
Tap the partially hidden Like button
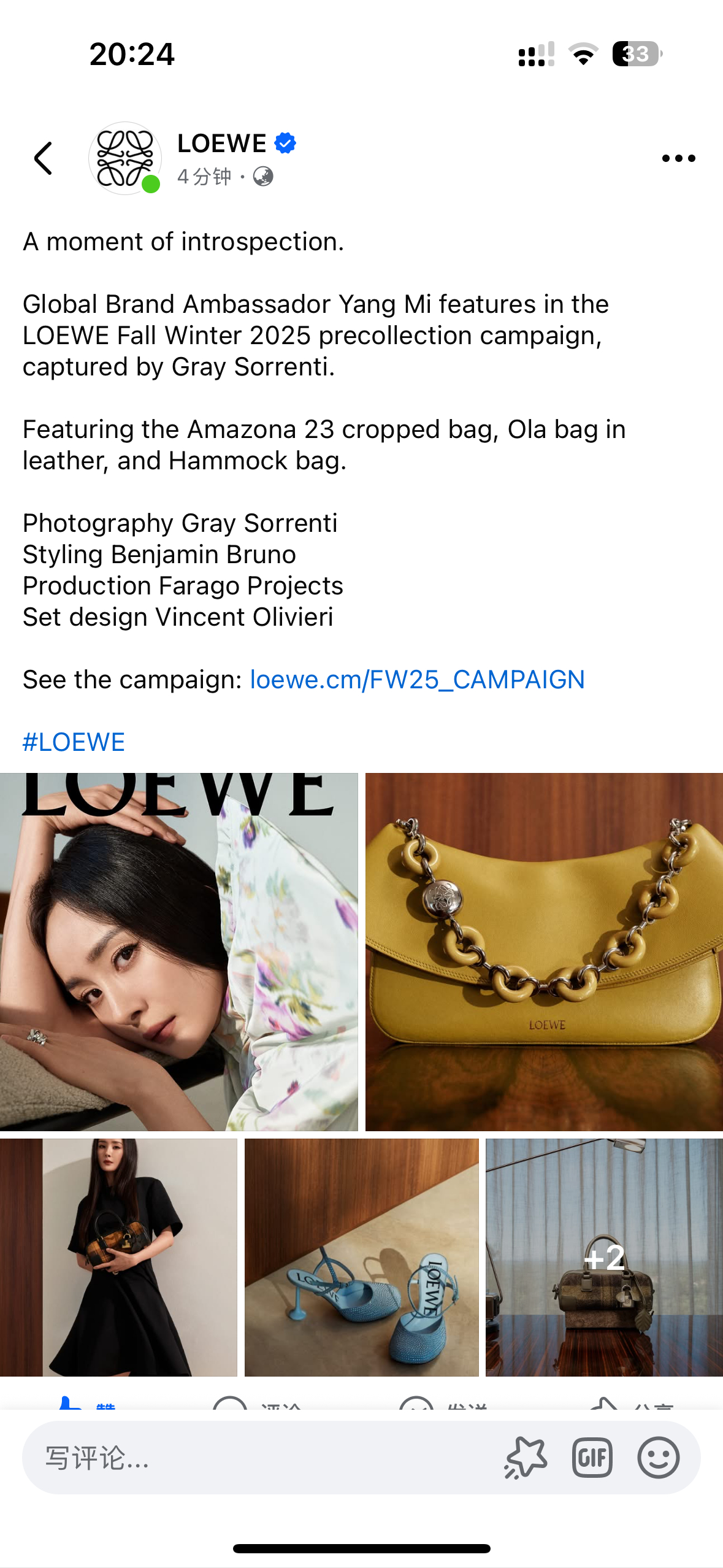coord(87,1402)
